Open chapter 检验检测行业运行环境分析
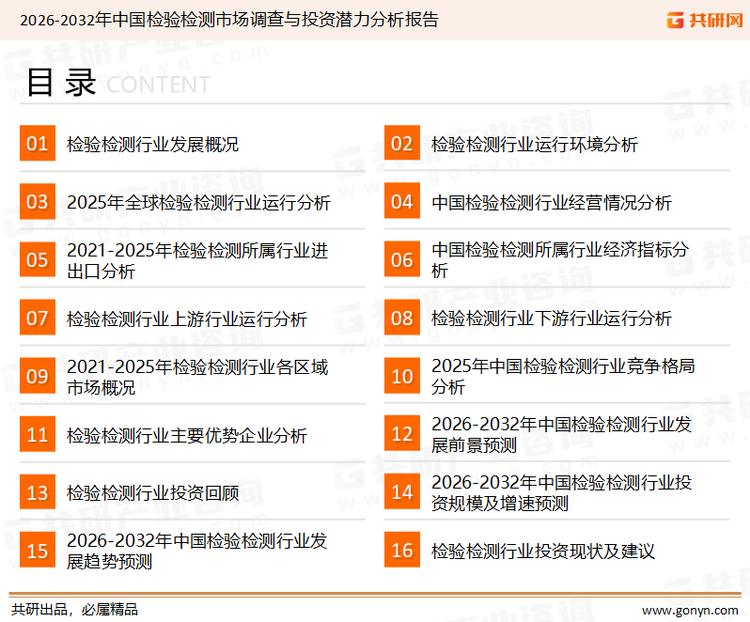 coord(534,145)
